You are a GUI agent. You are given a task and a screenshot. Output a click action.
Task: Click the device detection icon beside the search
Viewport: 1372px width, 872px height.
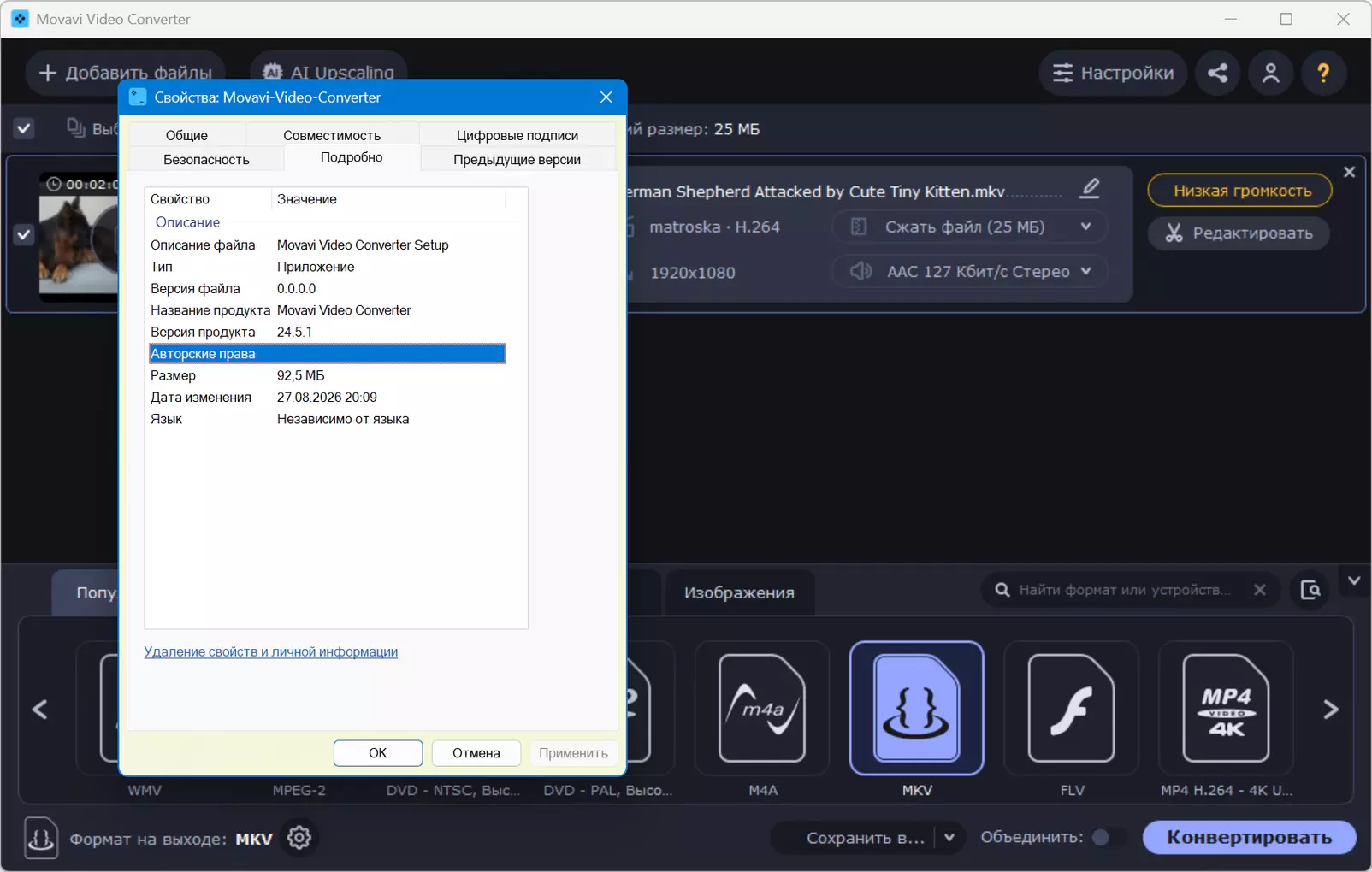(1310, 590)
